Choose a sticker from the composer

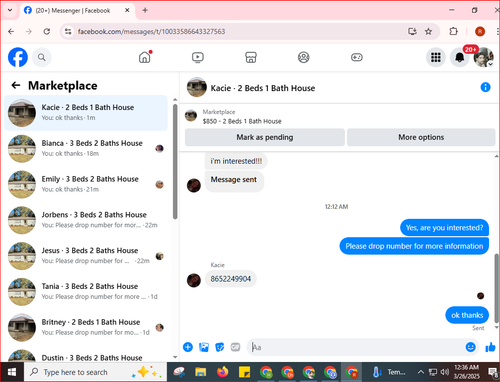(x=220, y=347)
